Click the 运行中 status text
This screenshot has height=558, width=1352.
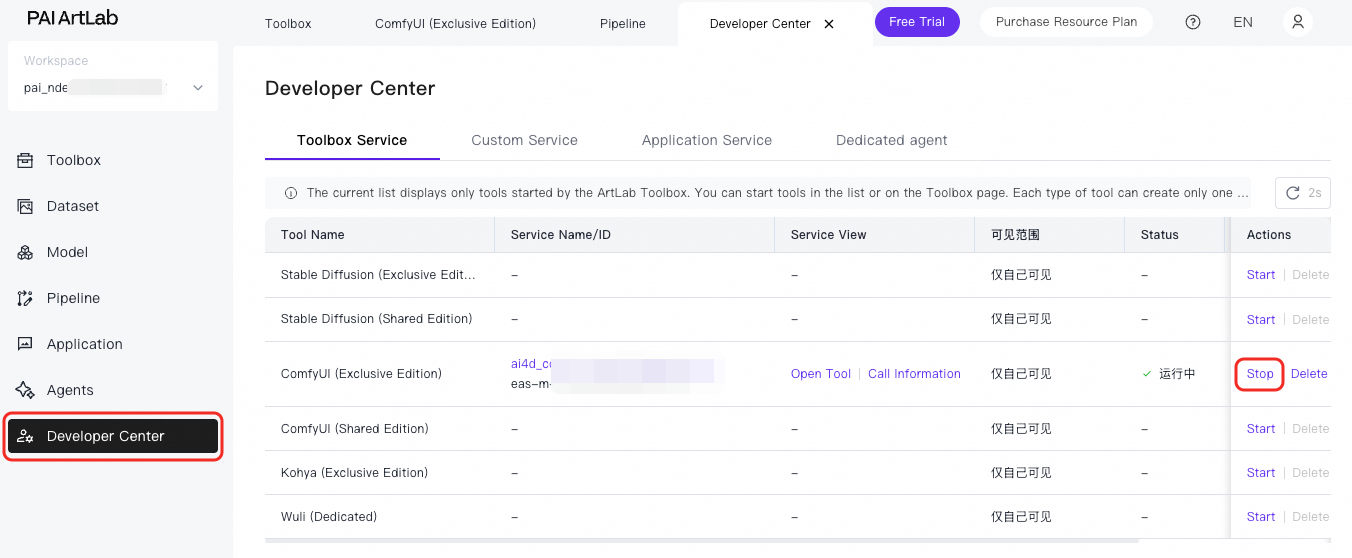[1177, 374]
